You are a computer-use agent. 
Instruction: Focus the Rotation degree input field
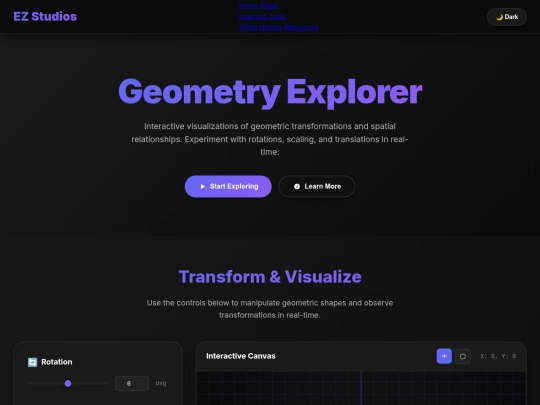pos(132,383)
